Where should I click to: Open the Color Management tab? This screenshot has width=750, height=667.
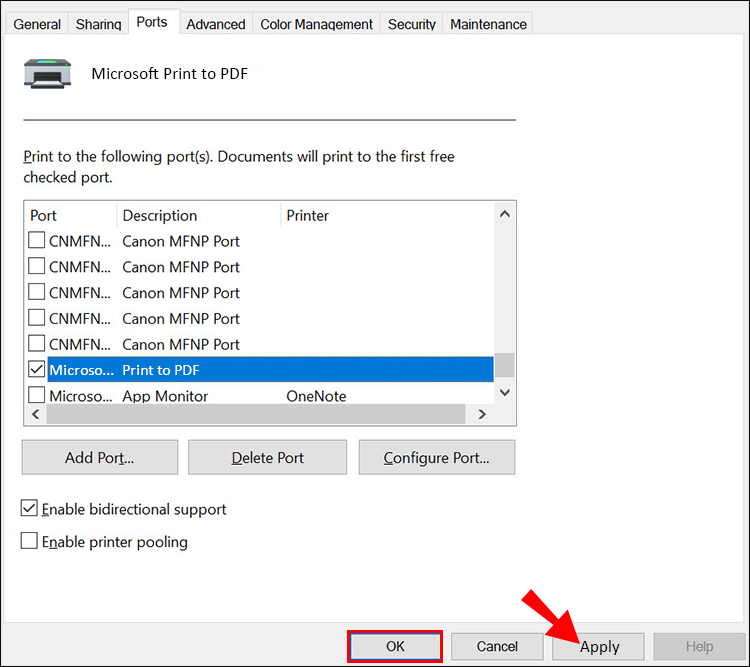[316, 24]
